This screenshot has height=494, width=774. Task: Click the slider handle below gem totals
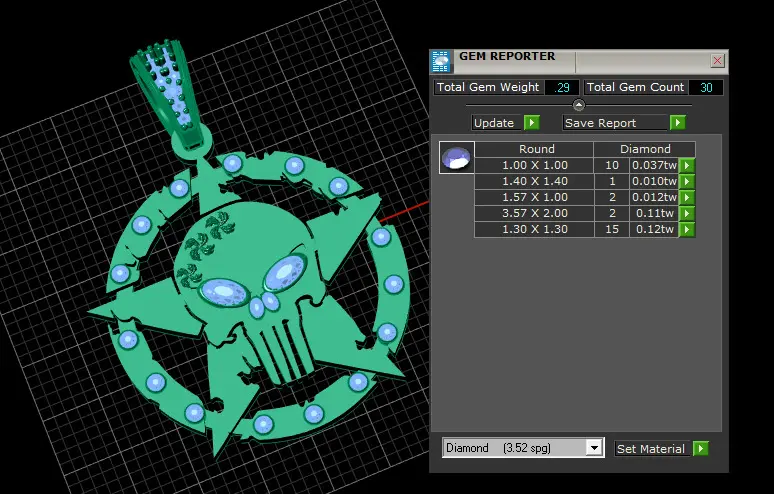click(579, 105)
